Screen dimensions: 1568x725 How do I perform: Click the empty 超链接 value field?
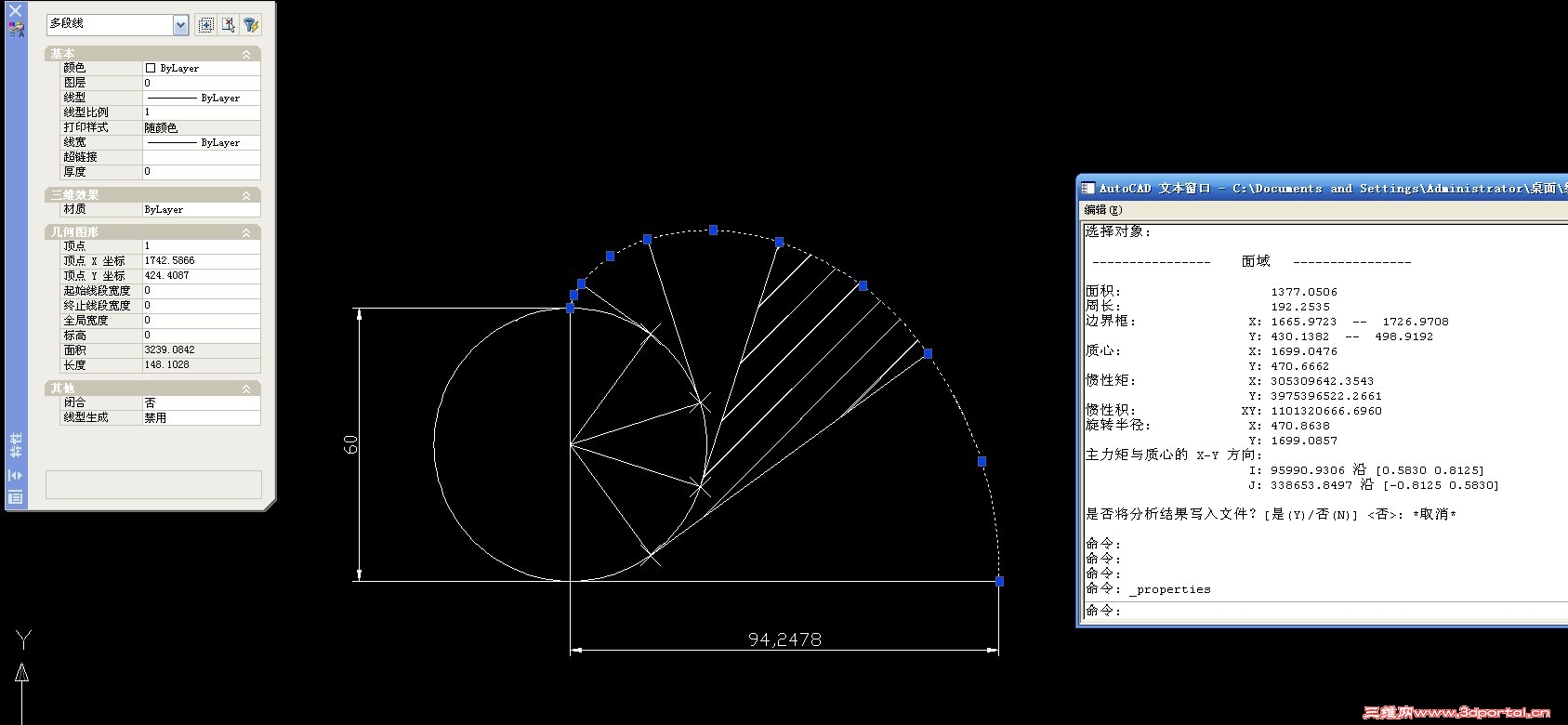pos(201,157)
